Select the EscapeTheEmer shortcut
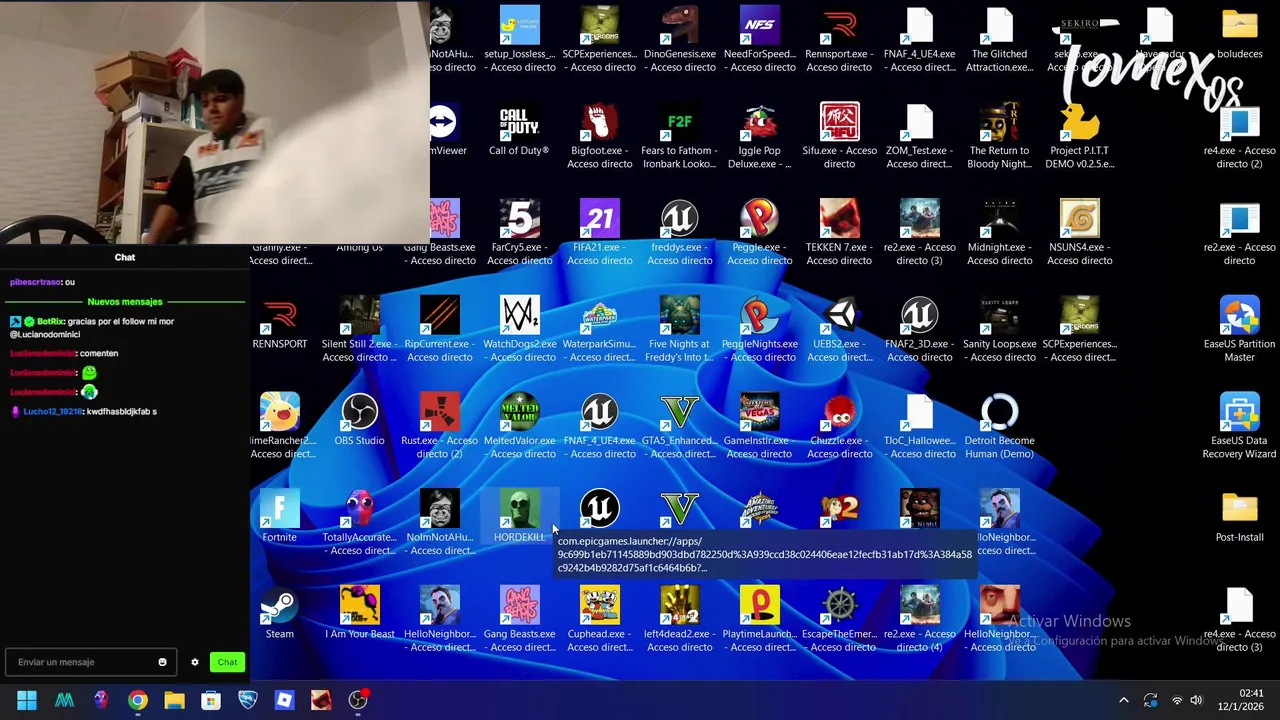 (839, 619)
